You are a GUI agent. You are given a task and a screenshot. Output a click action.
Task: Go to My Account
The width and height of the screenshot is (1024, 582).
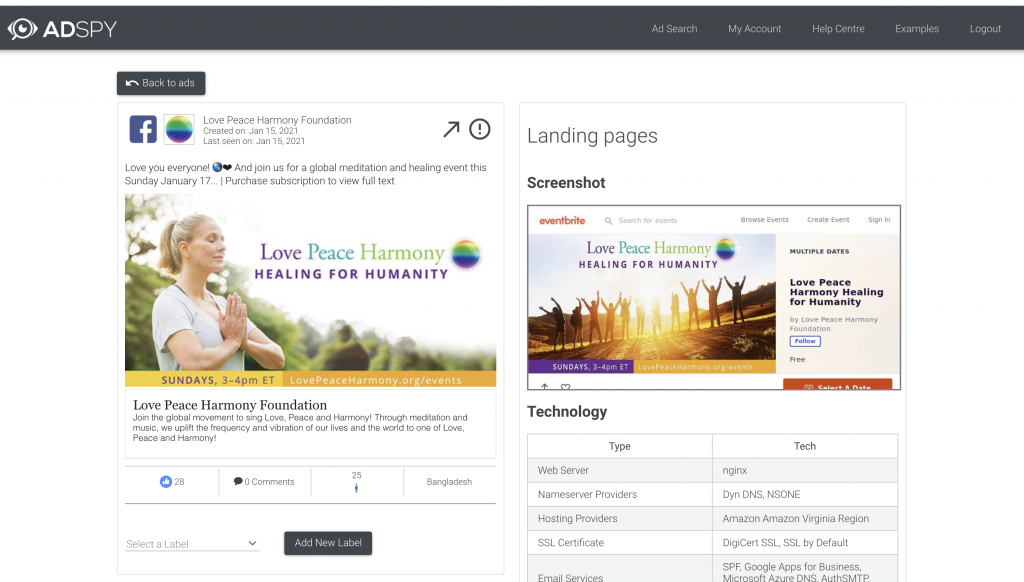[754, 29]
